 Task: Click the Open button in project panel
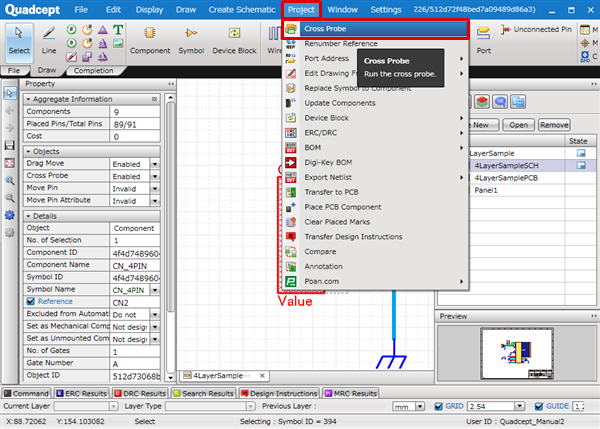point(518,125)
